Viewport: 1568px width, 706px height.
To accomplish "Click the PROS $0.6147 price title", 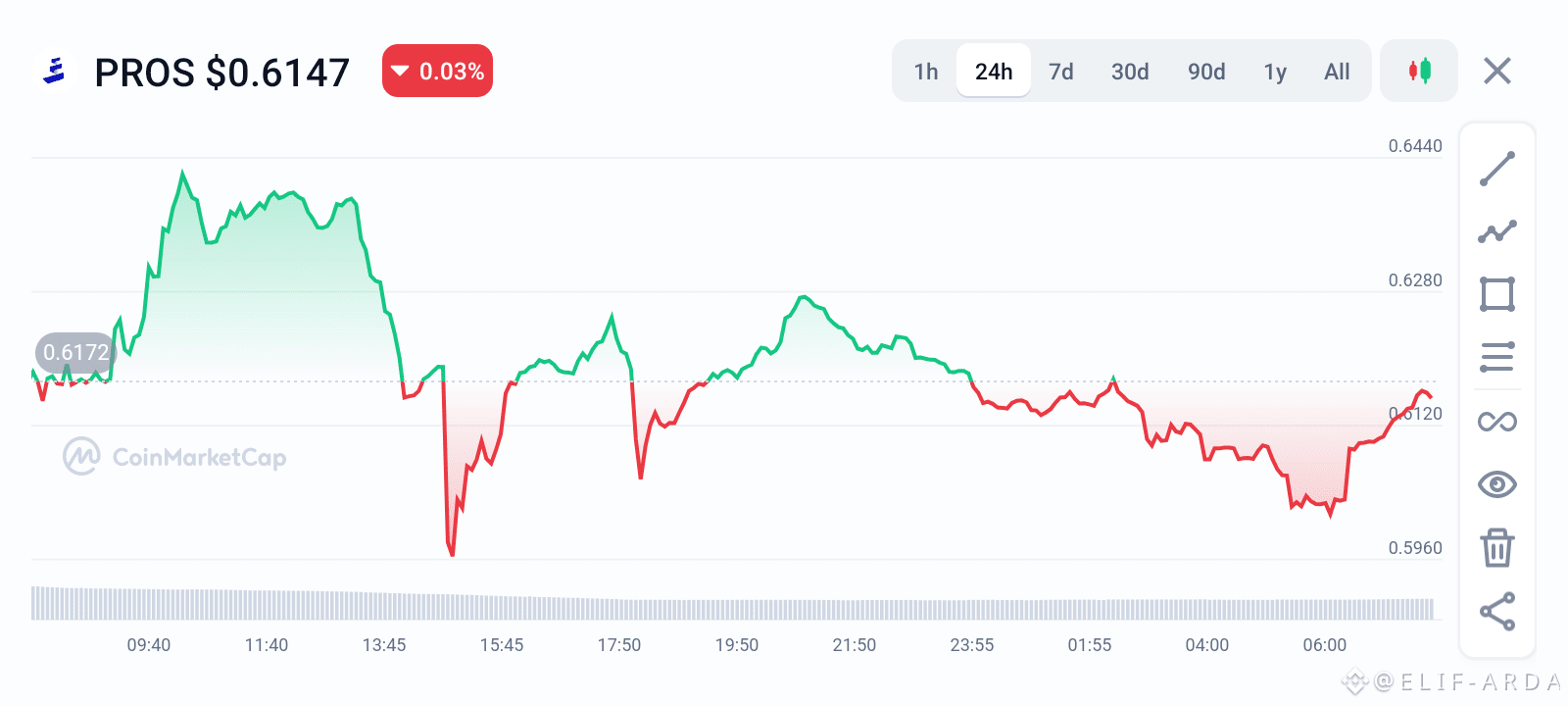I will pos(222,73).
